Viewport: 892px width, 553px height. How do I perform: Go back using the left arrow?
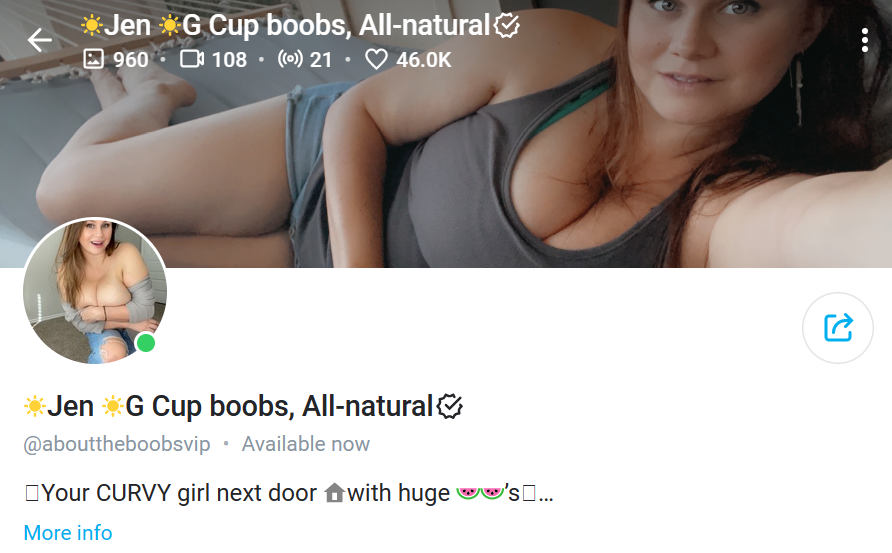[x=39, y=40]
